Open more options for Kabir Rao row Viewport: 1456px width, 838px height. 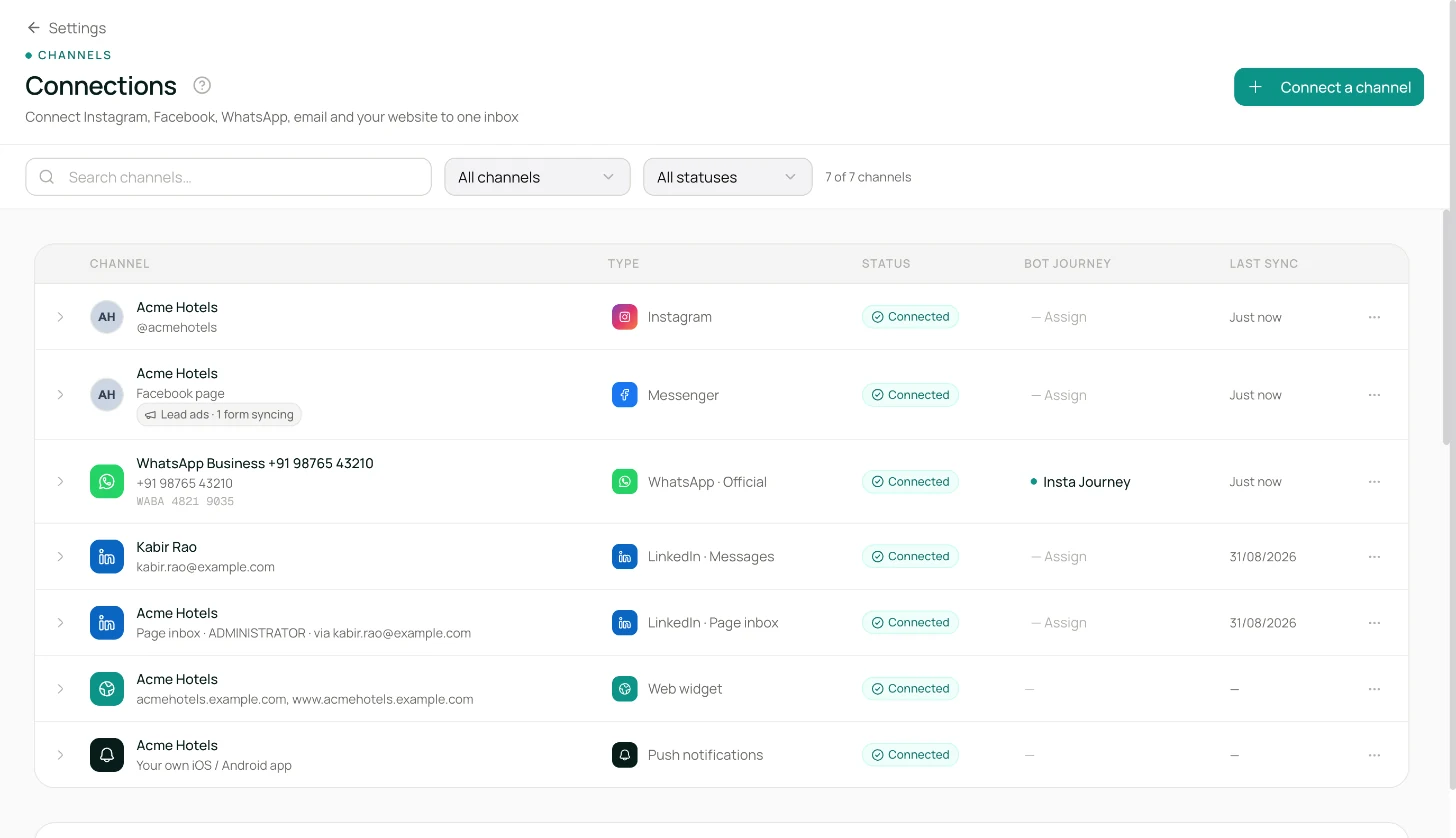tap(1374, 556)
